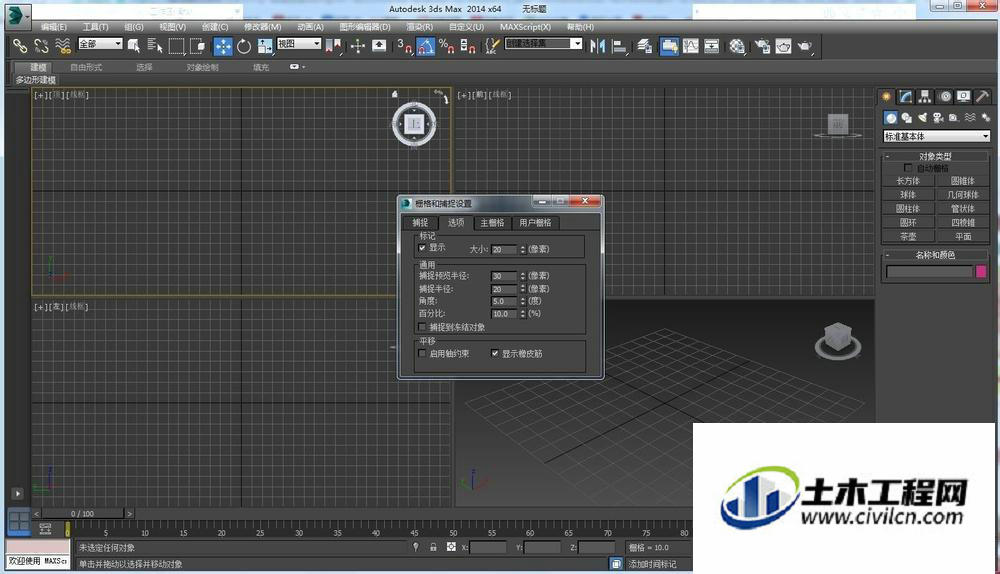Open Select by Name list icon

pyautogui.click(x=154, y=46)
